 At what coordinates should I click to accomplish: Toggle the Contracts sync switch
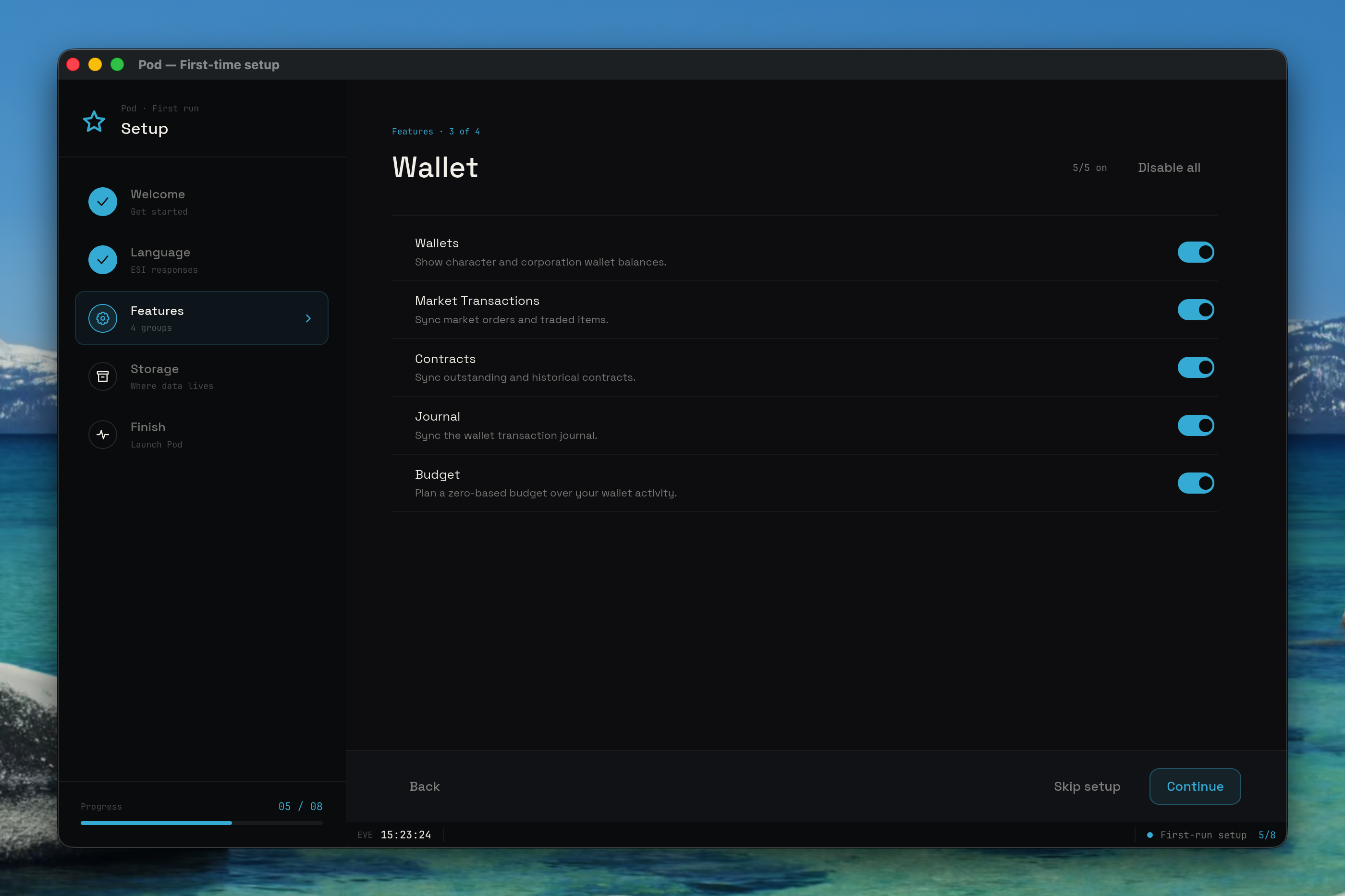tap(1195, 367)
